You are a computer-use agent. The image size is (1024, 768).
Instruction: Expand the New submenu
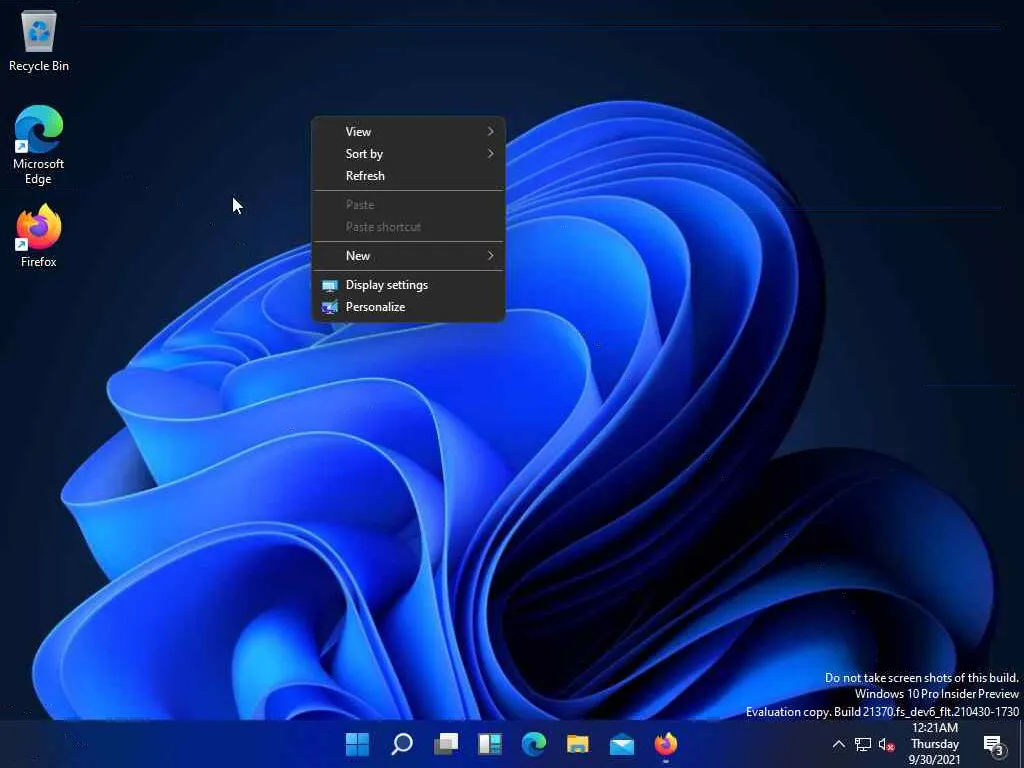[409, 255]
